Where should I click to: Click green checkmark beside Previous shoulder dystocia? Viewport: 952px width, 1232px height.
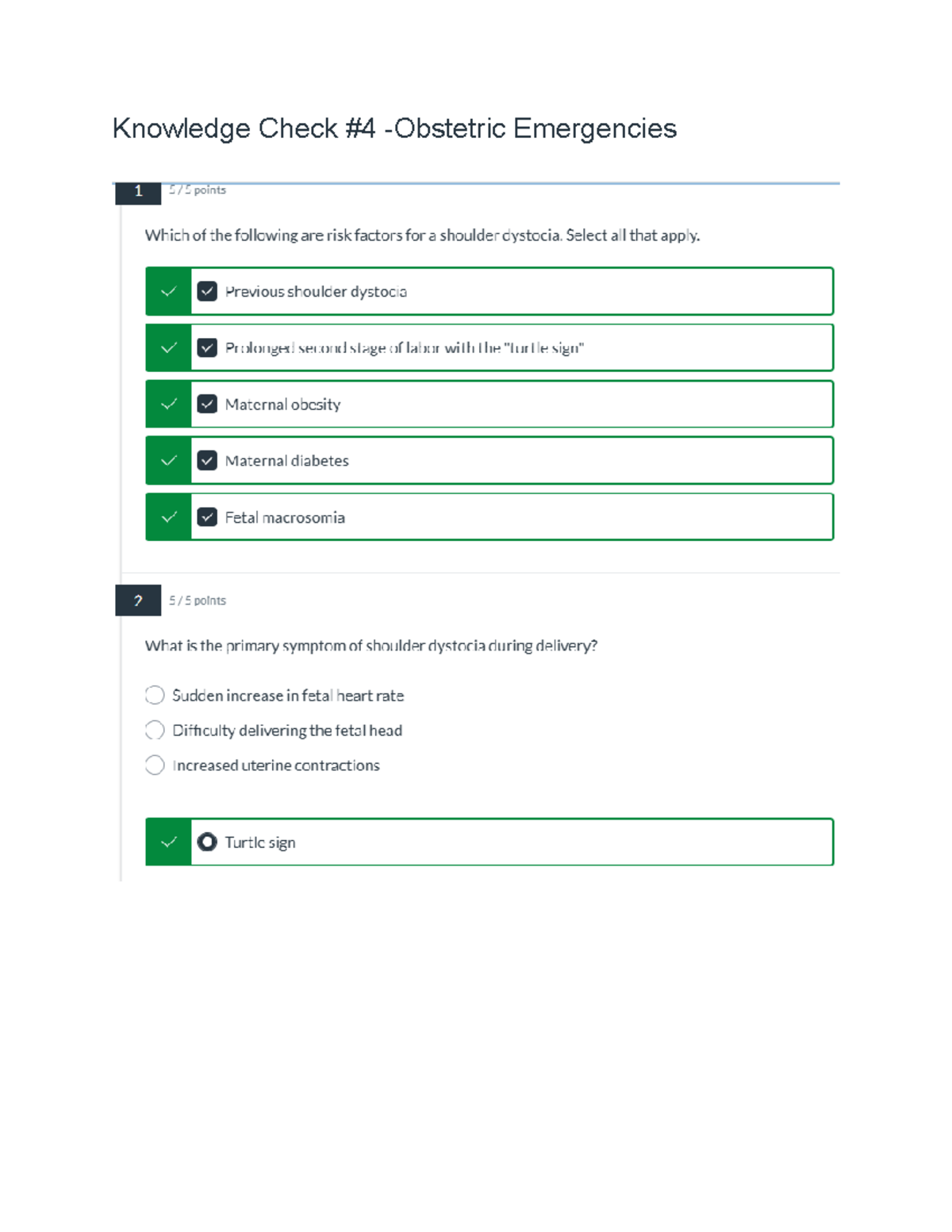[x=168, y=292]
